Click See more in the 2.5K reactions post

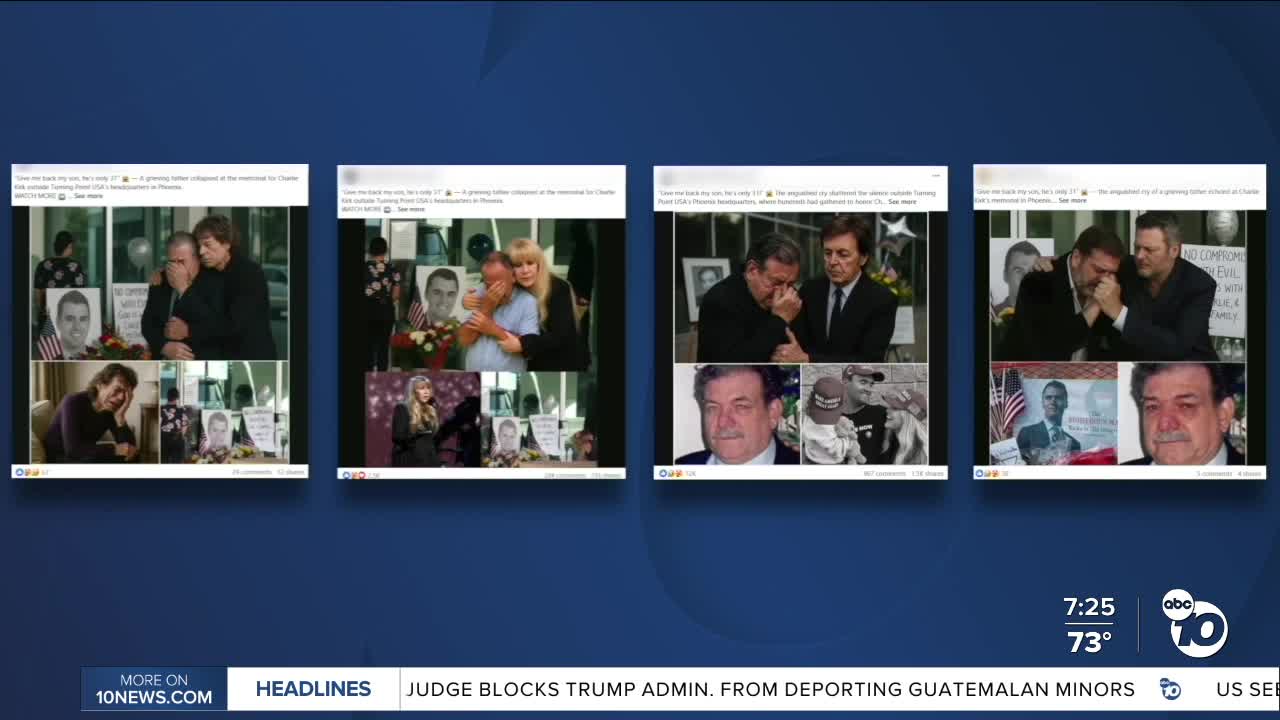click(411, 209)
